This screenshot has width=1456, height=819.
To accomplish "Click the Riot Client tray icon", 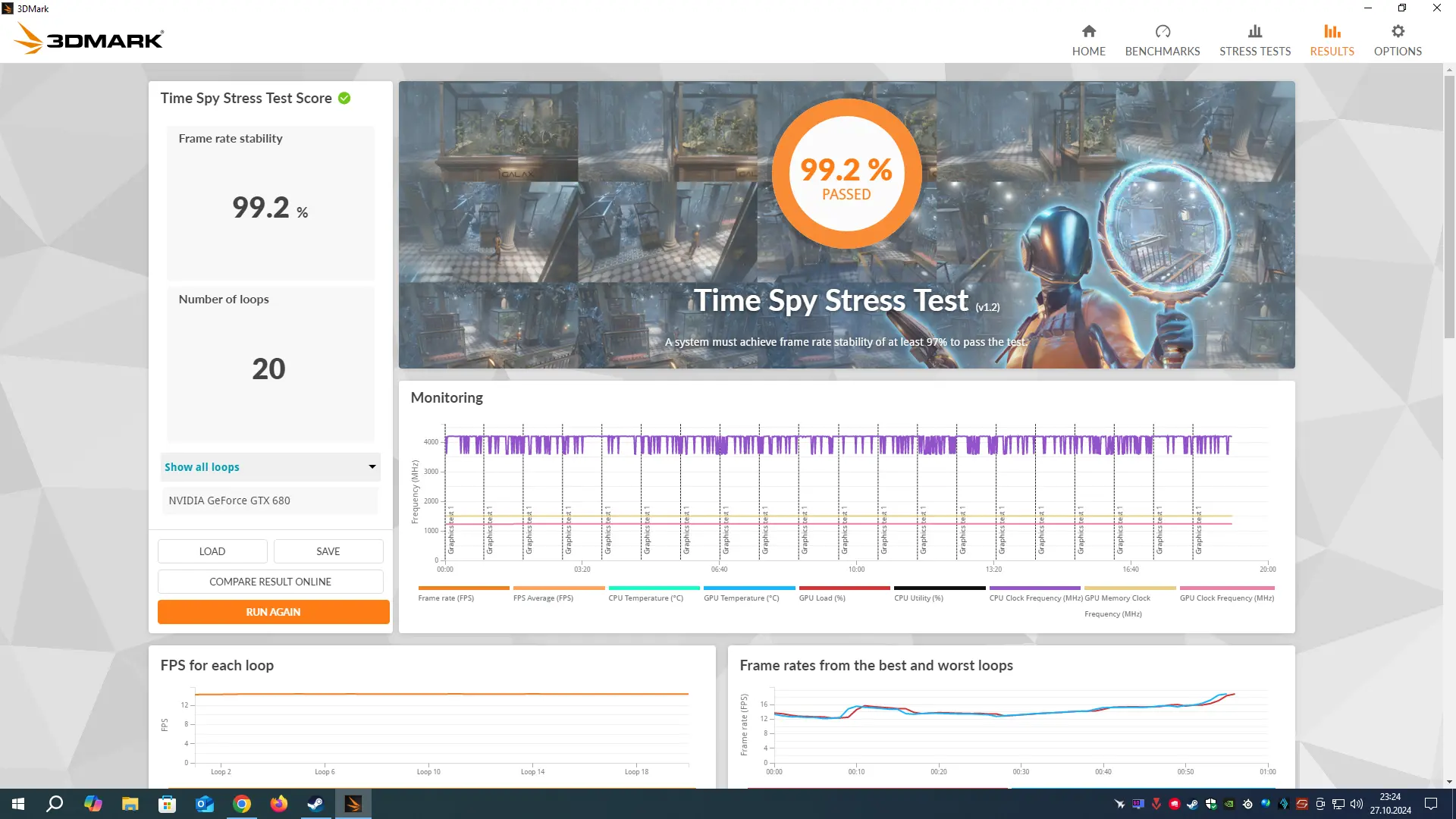I will click(1175, 804).
